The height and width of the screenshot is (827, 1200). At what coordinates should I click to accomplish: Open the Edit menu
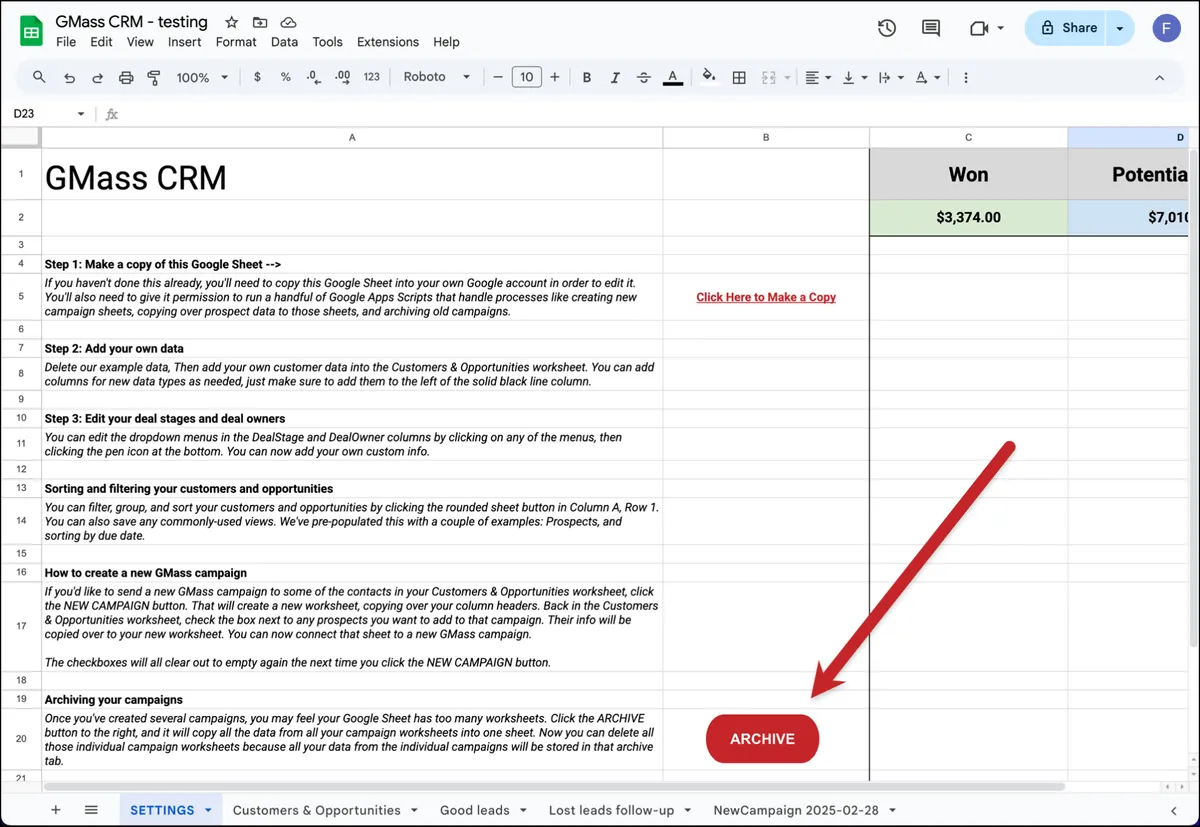pyautogui.click(x=101, y=42)
